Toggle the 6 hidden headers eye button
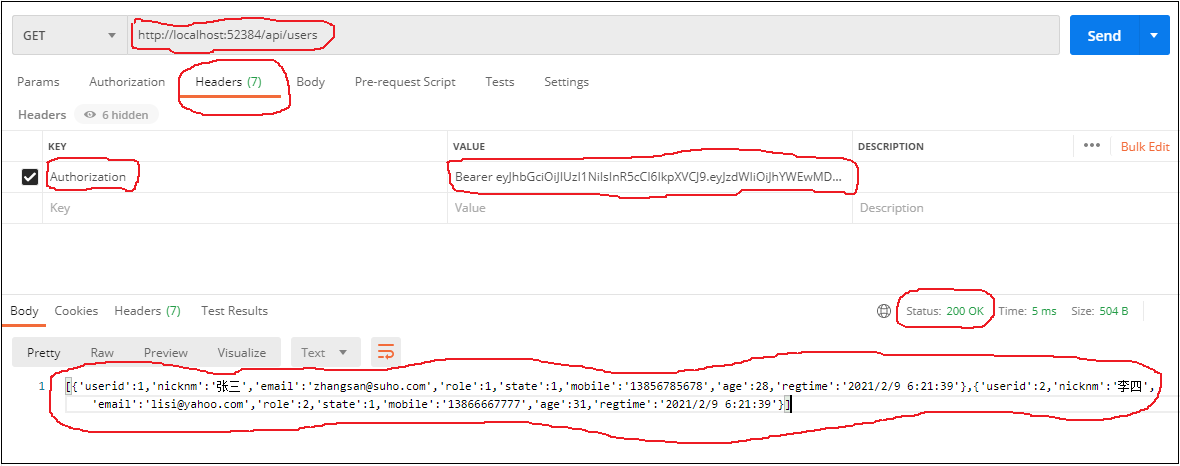The image size is (1180, 466). click(x=116, y=114)
